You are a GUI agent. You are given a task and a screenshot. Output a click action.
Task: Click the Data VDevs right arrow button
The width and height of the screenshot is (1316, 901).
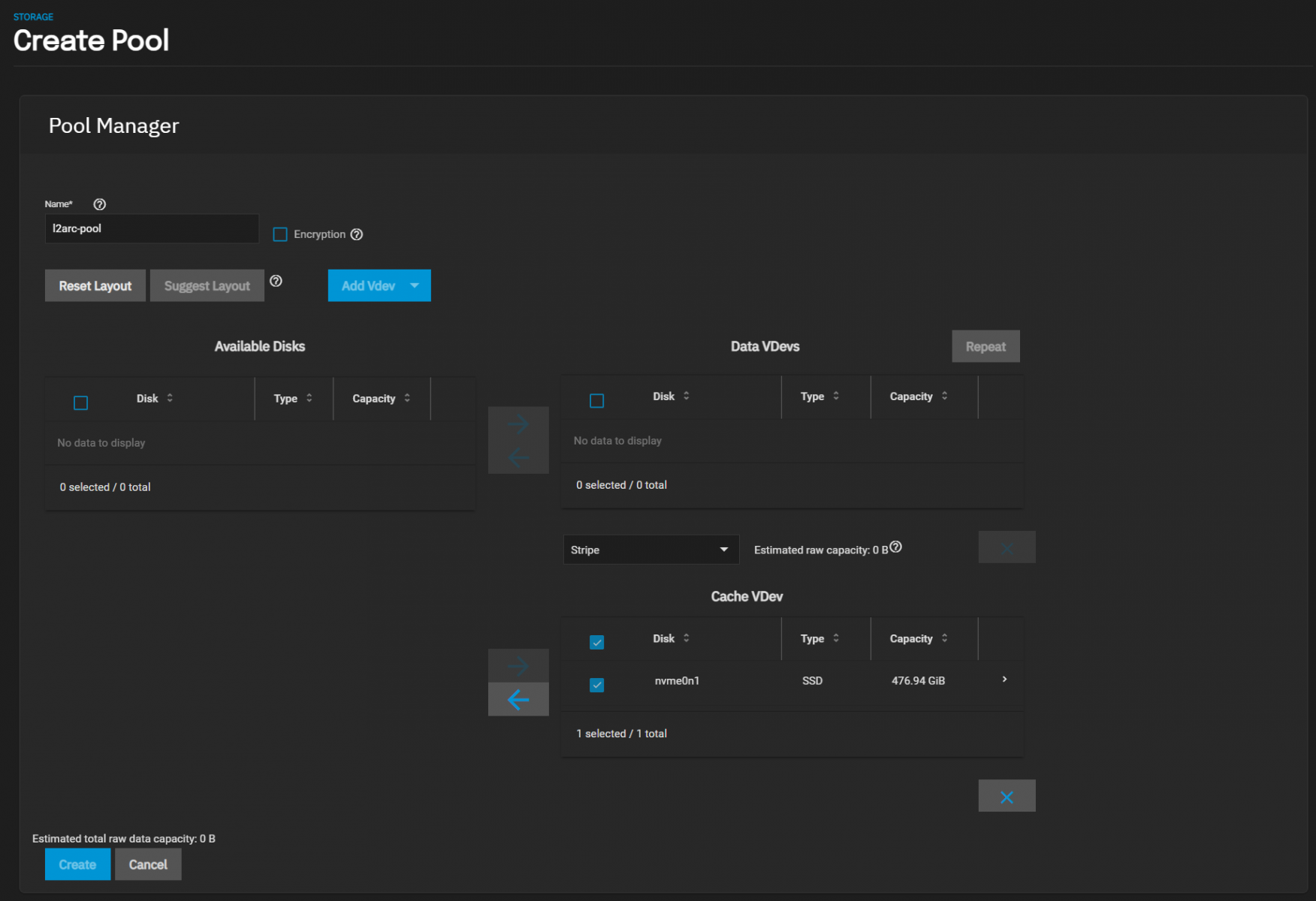pyautogui.click(x=518, y=424)
